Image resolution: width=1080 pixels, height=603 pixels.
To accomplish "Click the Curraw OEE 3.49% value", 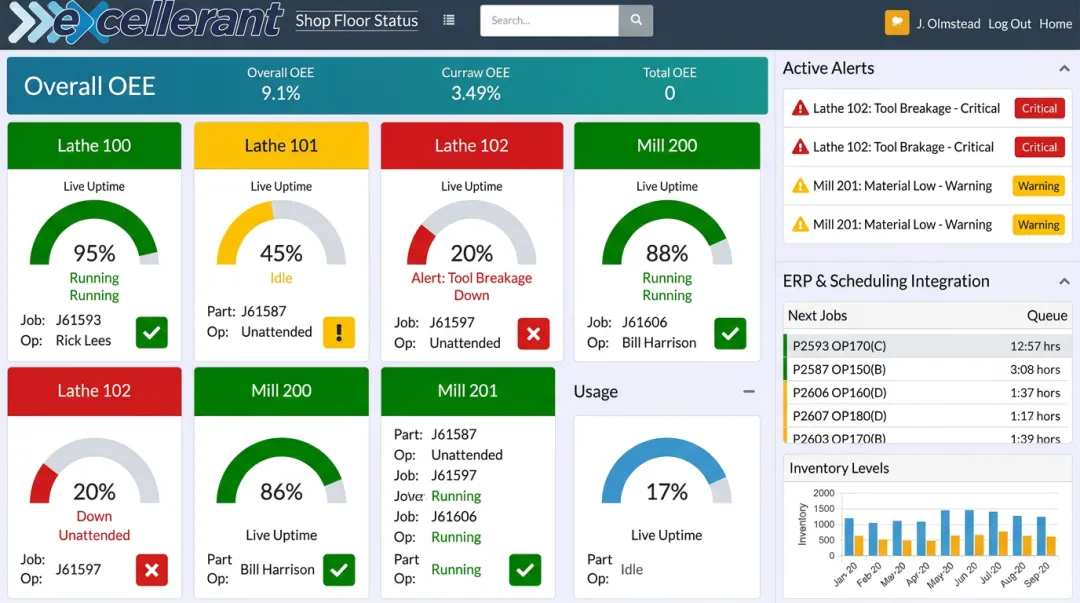I will click(x=475, y=93).
